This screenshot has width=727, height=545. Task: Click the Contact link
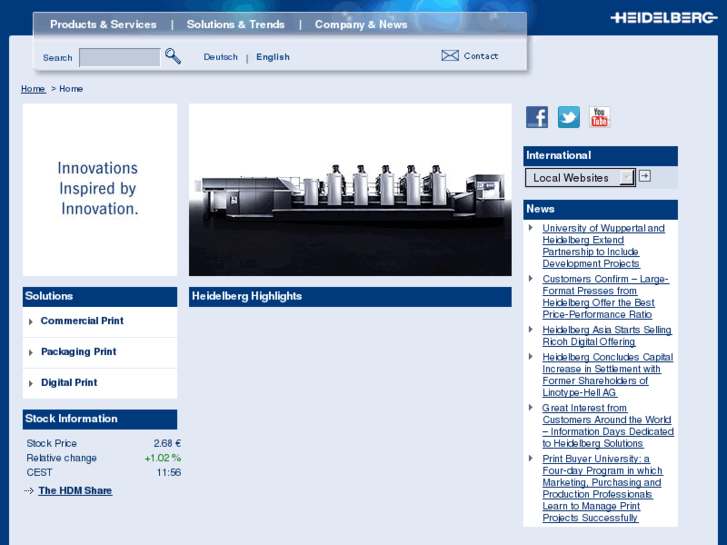click(481, 56)
